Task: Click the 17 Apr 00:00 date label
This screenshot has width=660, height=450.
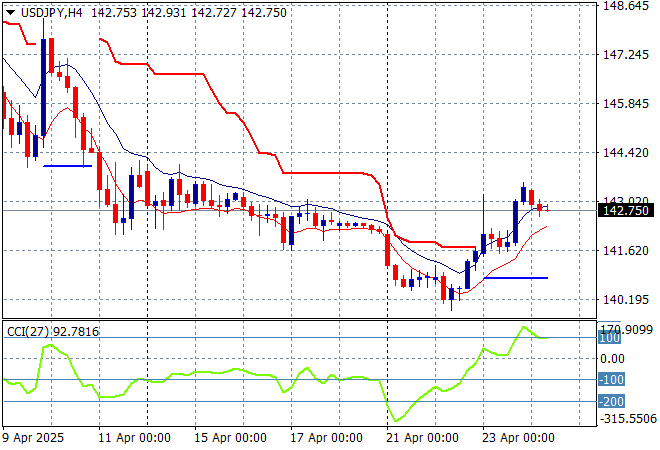Action: coord(326,438)
